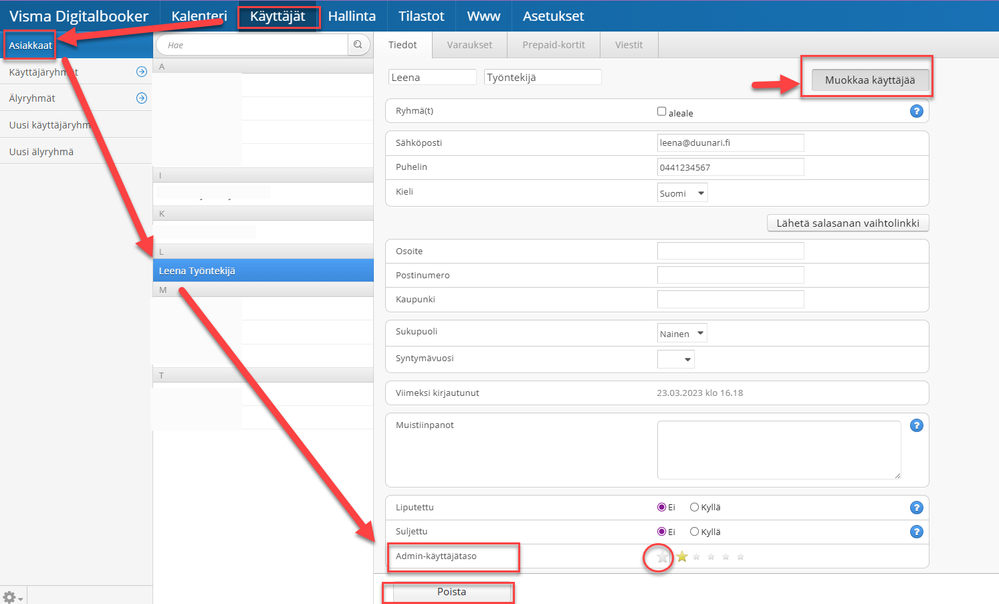This screenshot has width=999, height=604.
Task: Switch to the Tiedot tab
Action: pyautogui.click(x=403, y=45)
